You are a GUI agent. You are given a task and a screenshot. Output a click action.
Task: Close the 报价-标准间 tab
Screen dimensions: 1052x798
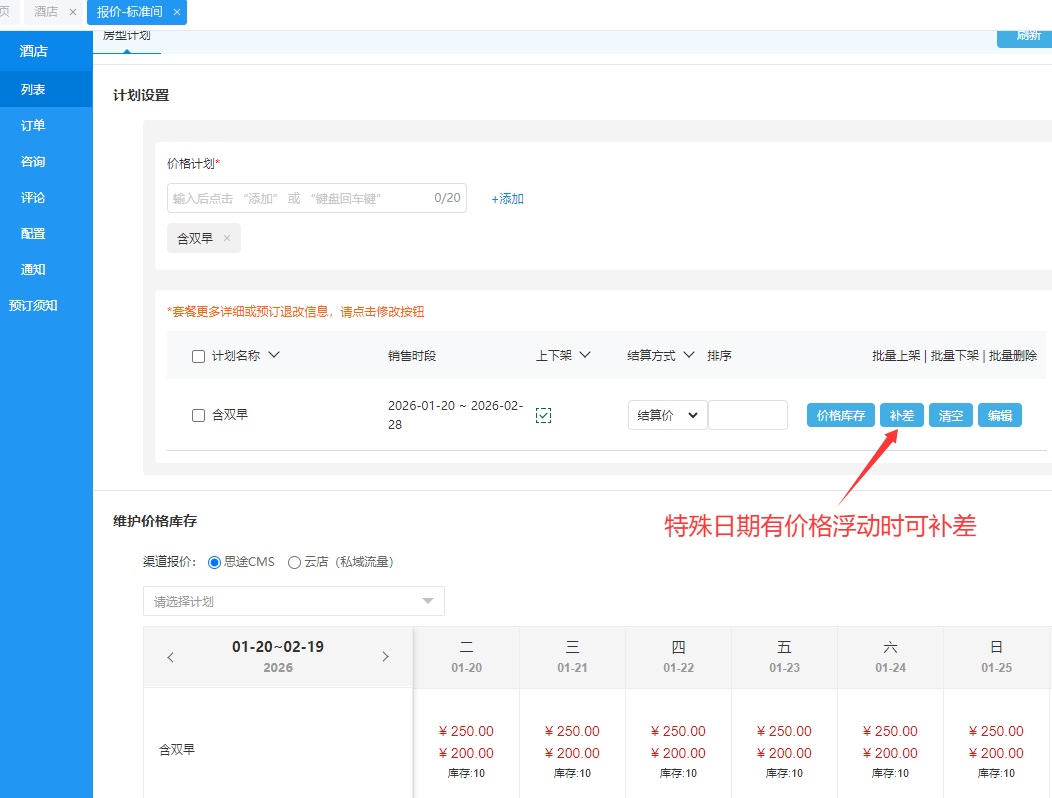177,12
